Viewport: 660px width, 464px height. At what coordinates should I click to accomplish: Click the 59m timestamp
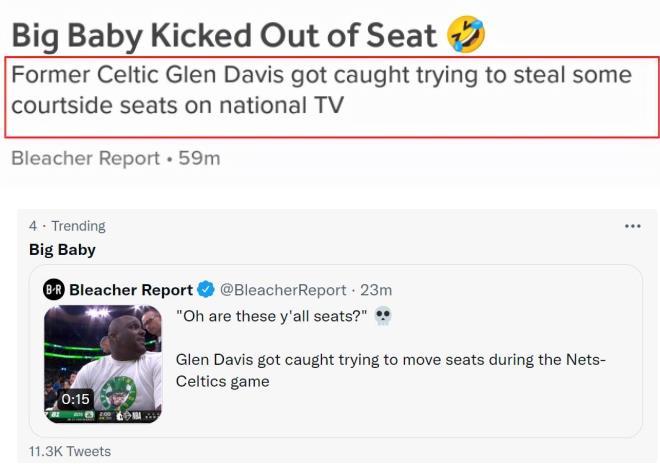[x=199, y=158]
